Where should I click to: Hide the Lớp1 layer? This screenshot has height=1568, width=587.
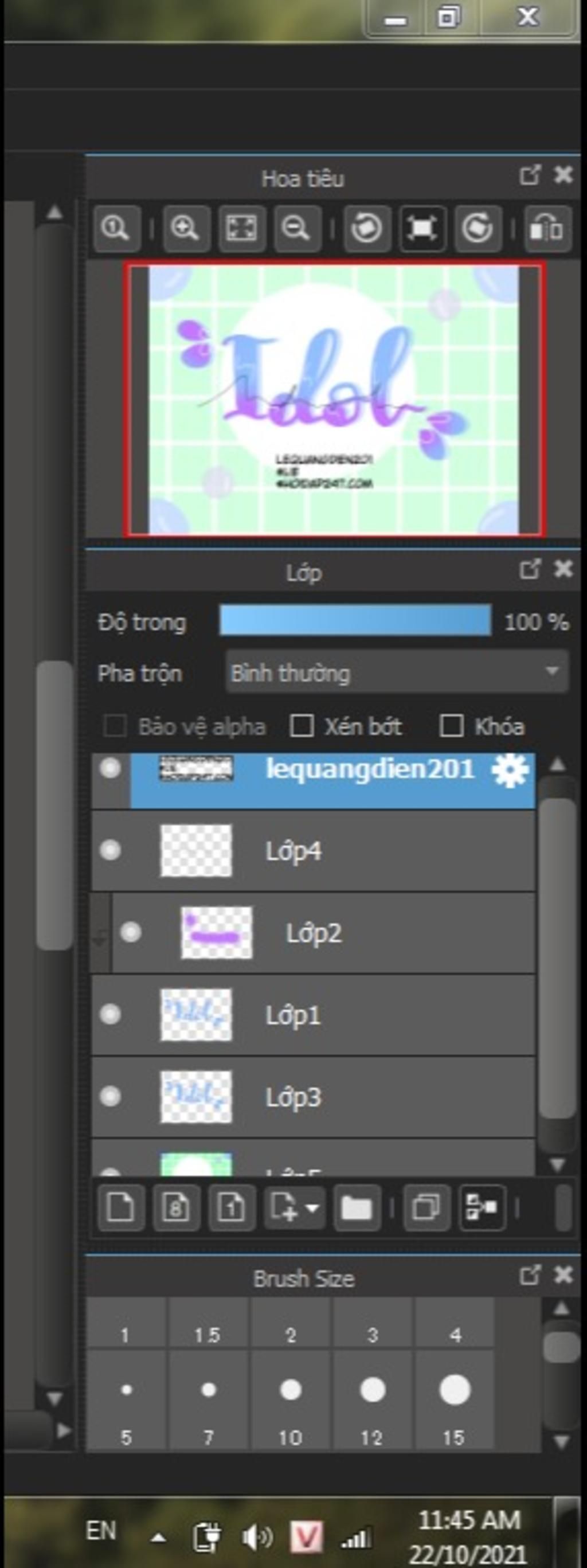[110, 1014]
